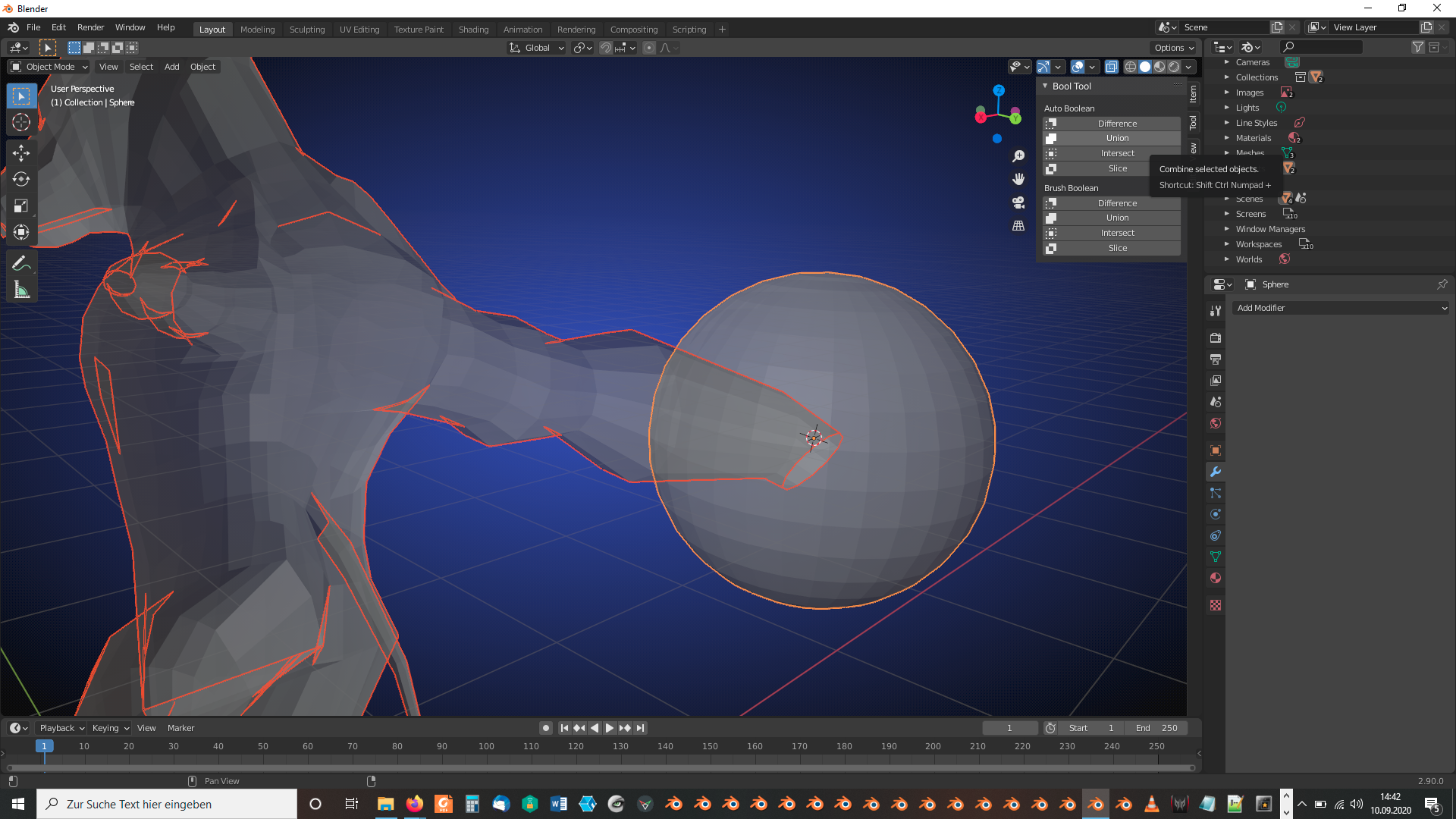
Task: Enable the snapping magnet toggle in header
Action: tap(607, 47)
